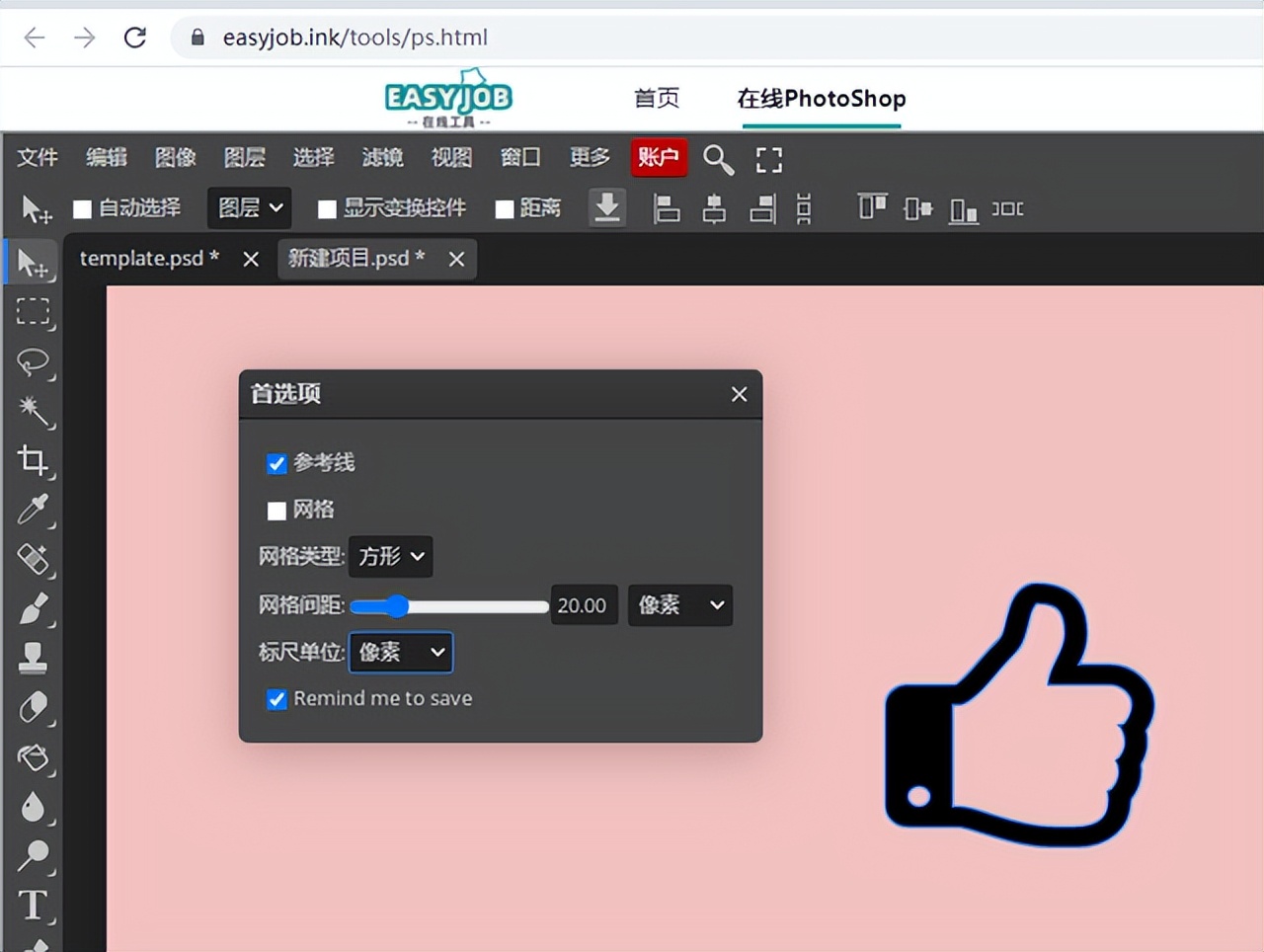Switch to the Eraser tool

click(35, 708)
